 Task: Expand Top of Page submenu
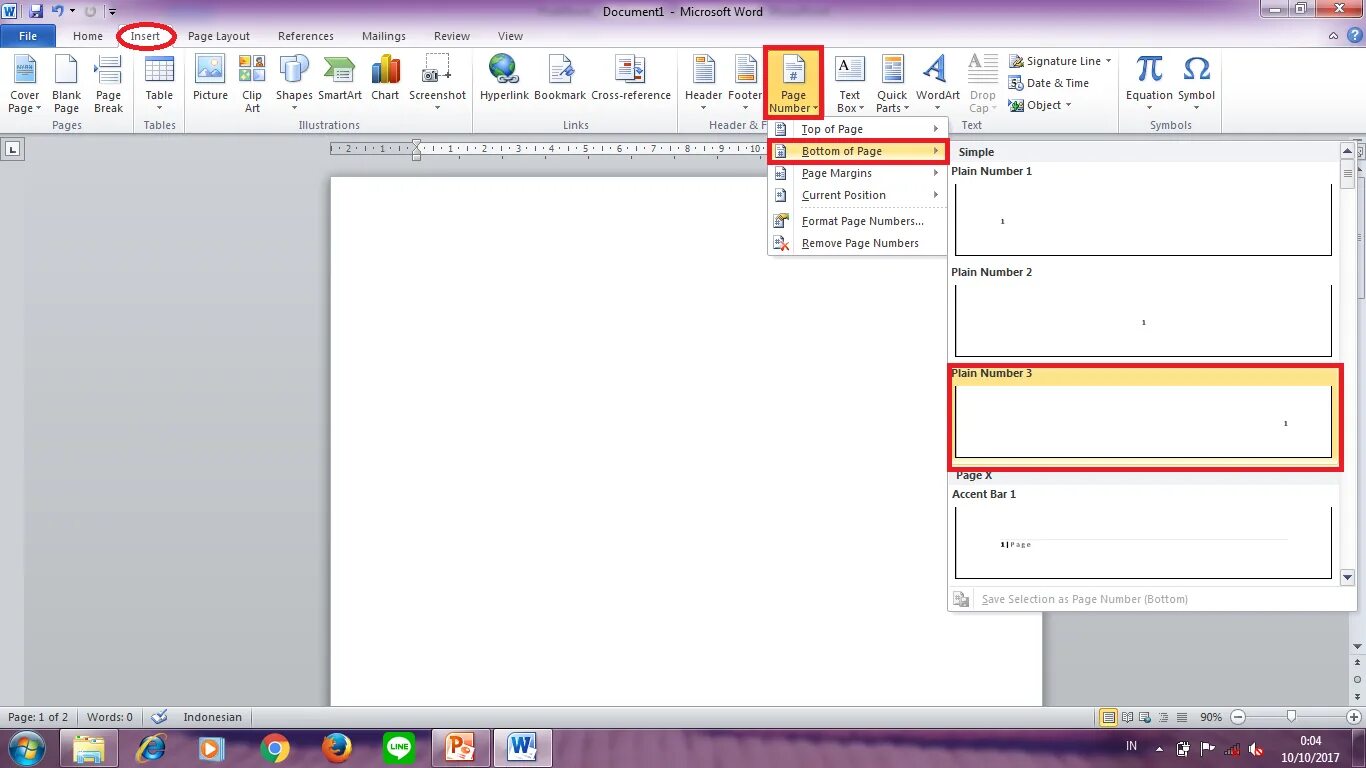click(857, 129)
